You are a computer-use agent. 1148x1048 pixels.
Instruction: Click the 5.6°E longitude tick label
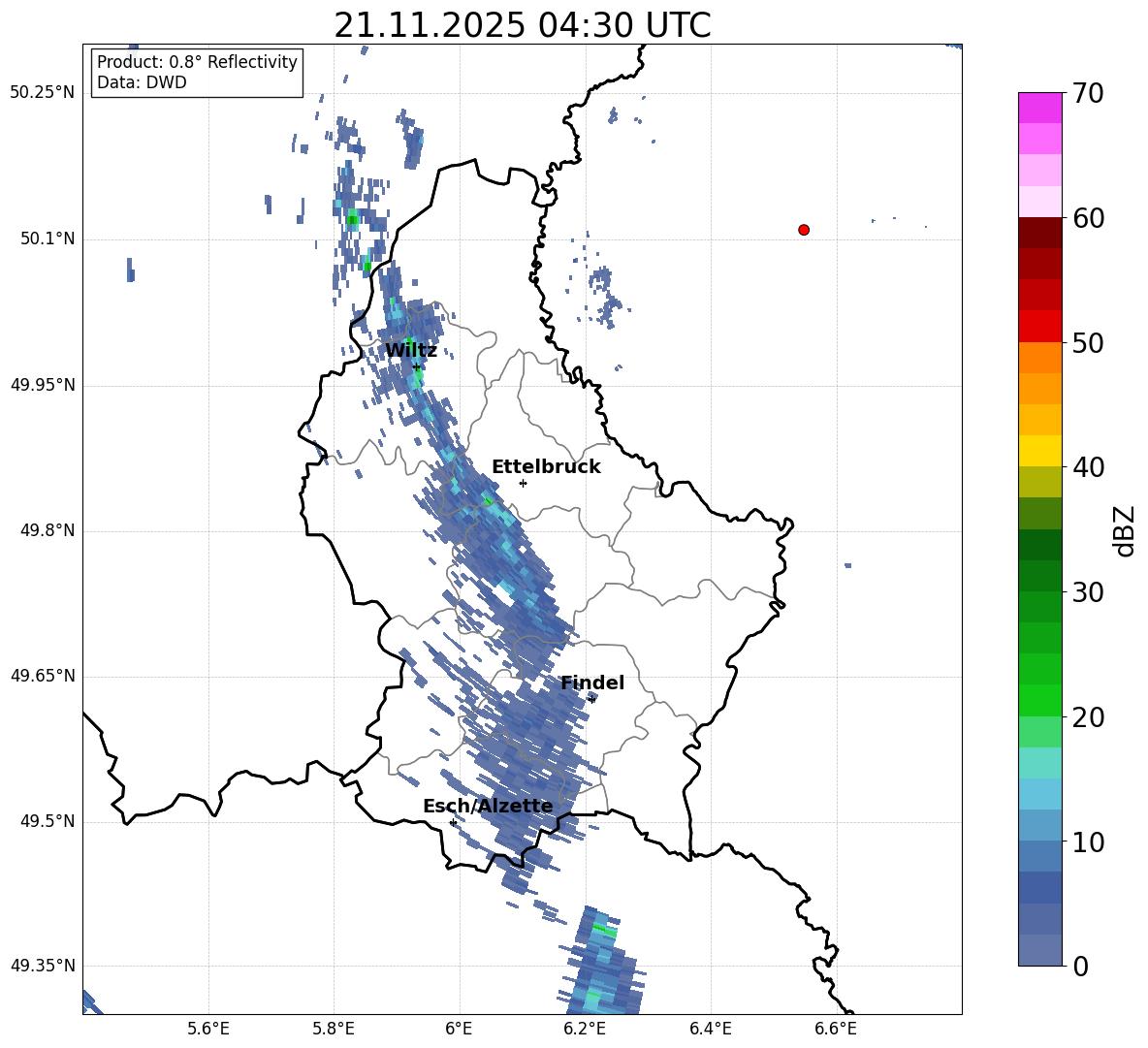pyautogui.click(x=208, y=1029)
